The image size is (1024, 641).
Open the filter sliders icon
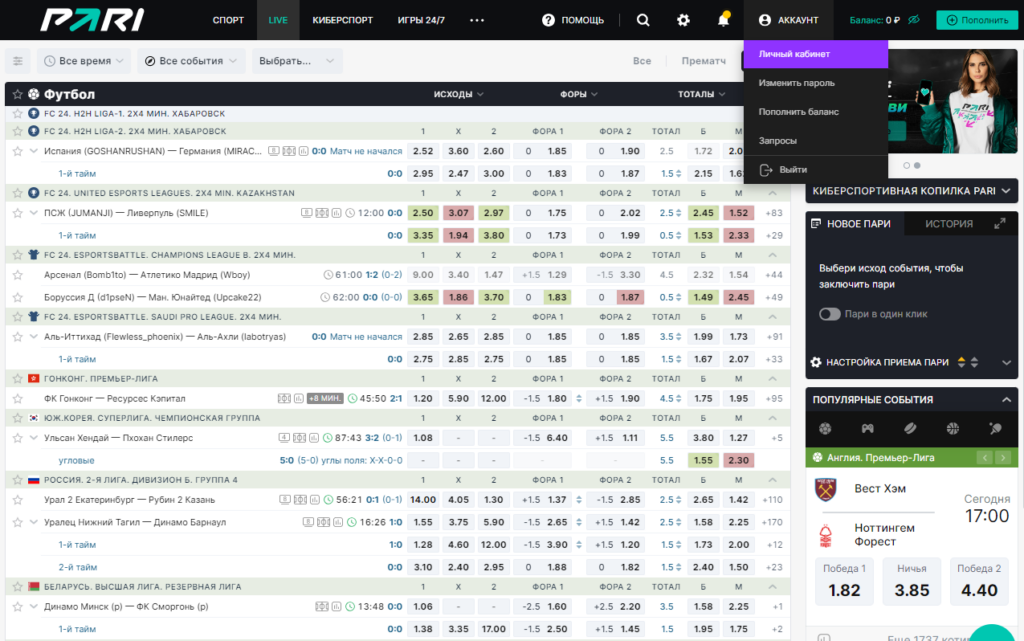click(x=18, y=61)
